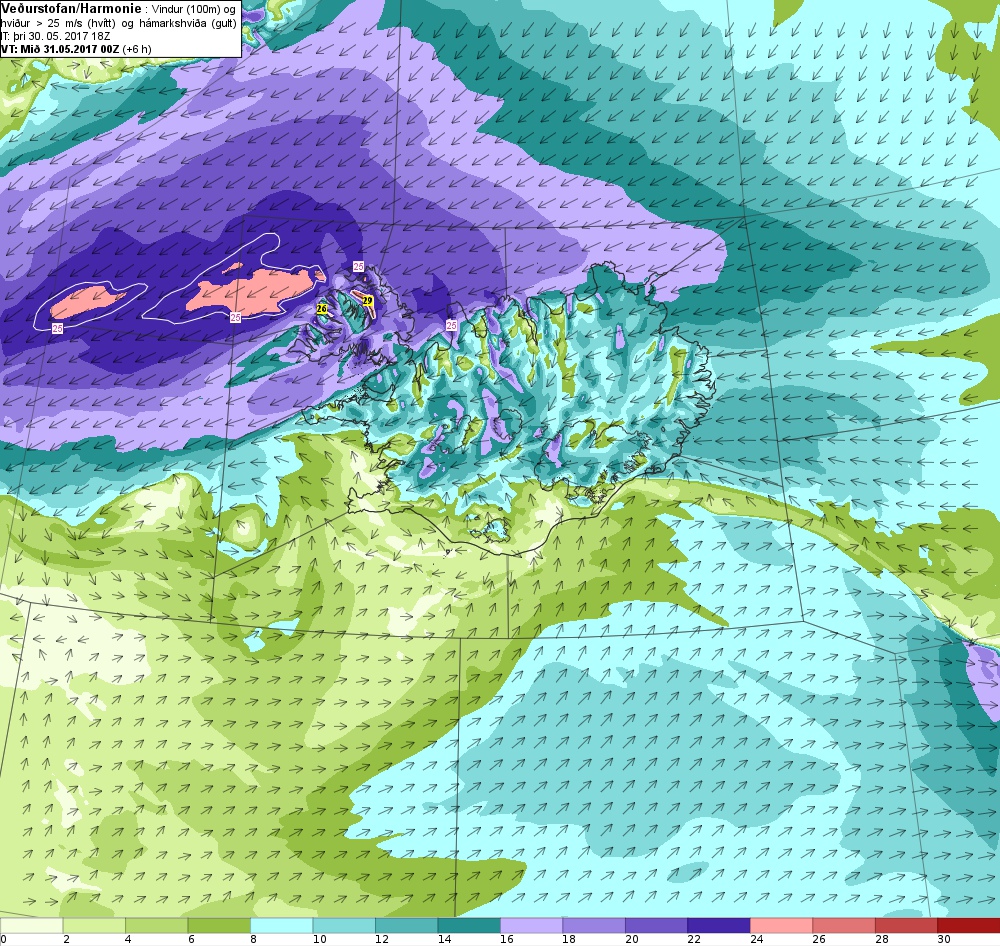
Task: Select the 16–18 m/s lavender legend swatch
Action: (531, 926)
